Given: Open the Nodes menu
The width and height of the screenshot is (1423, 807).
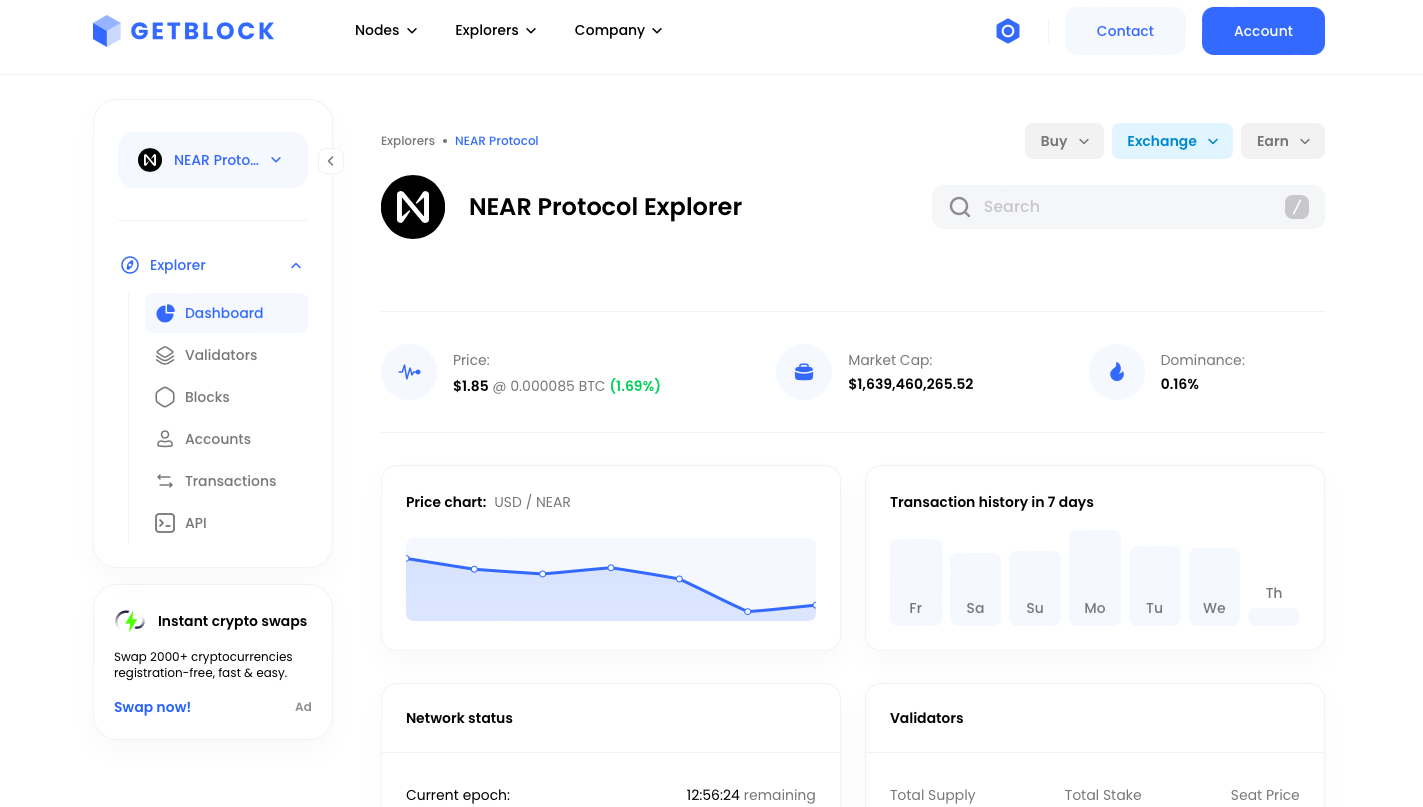Looking at the screenshot, I should 386,31.
